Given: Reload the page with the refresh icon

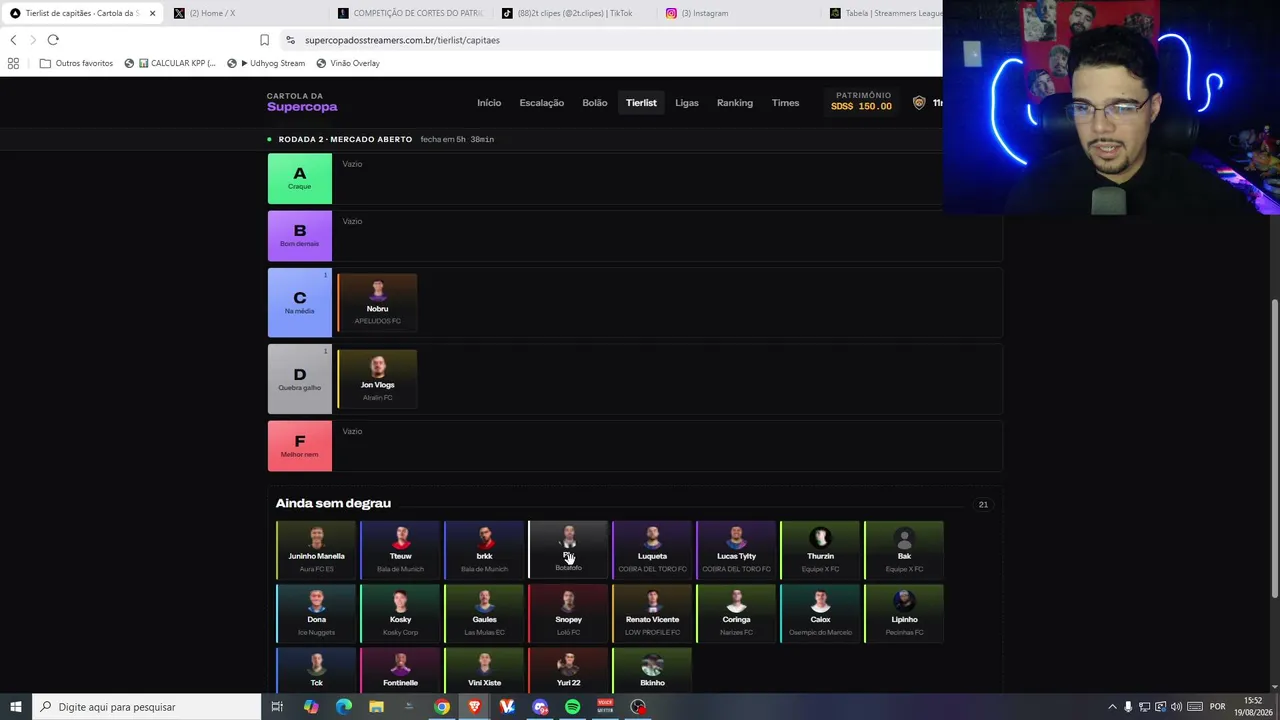Looking at the screenshot, I should [x=53, y=40].
